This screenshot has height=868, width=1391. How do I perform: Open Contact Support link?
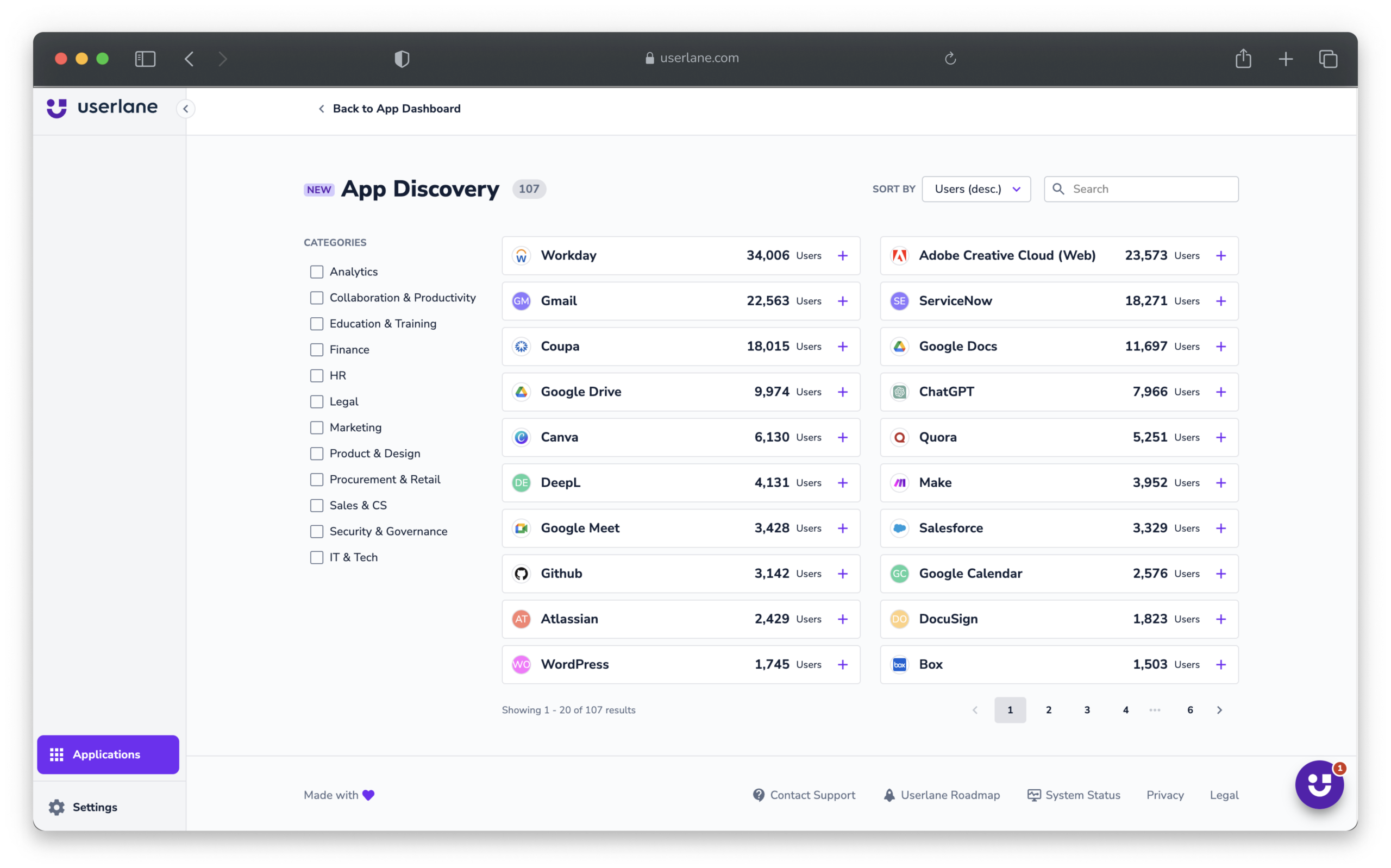pos(804,795)
